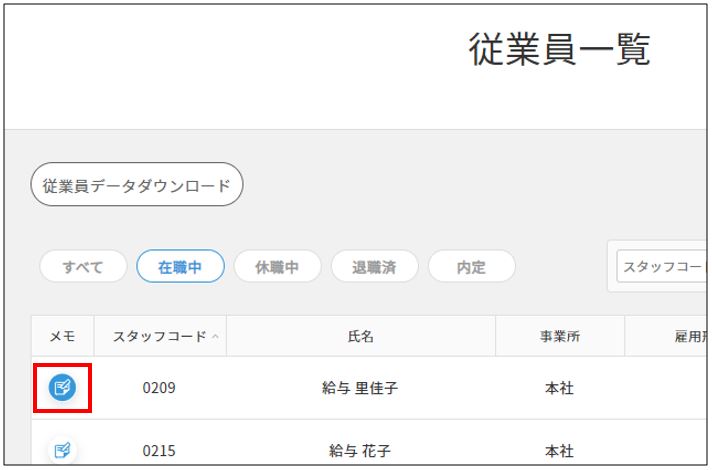
Task: Click the 氏名 column header
Action: (x=360, y=337)
